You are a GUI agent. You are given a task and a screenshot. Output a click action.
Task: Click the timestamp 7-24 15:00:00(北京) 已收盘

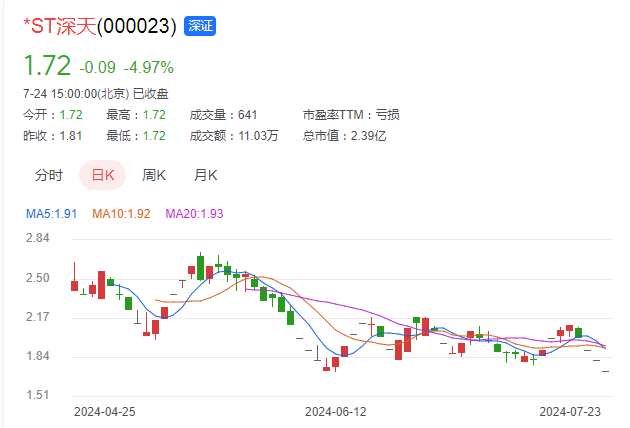tap(96, 94)
